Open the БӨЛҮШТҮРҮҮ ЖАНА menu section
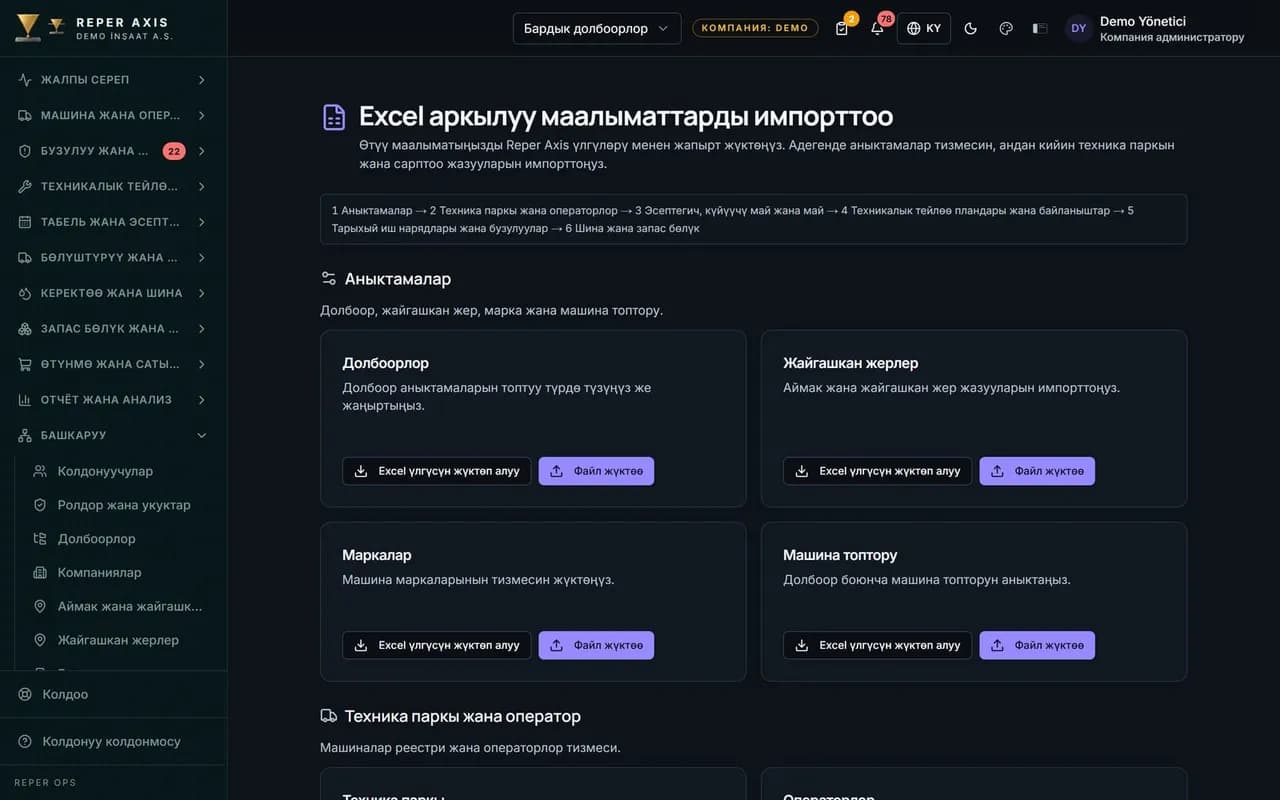The width and height of the screenshot is (1280, 800). click(113, 258)
